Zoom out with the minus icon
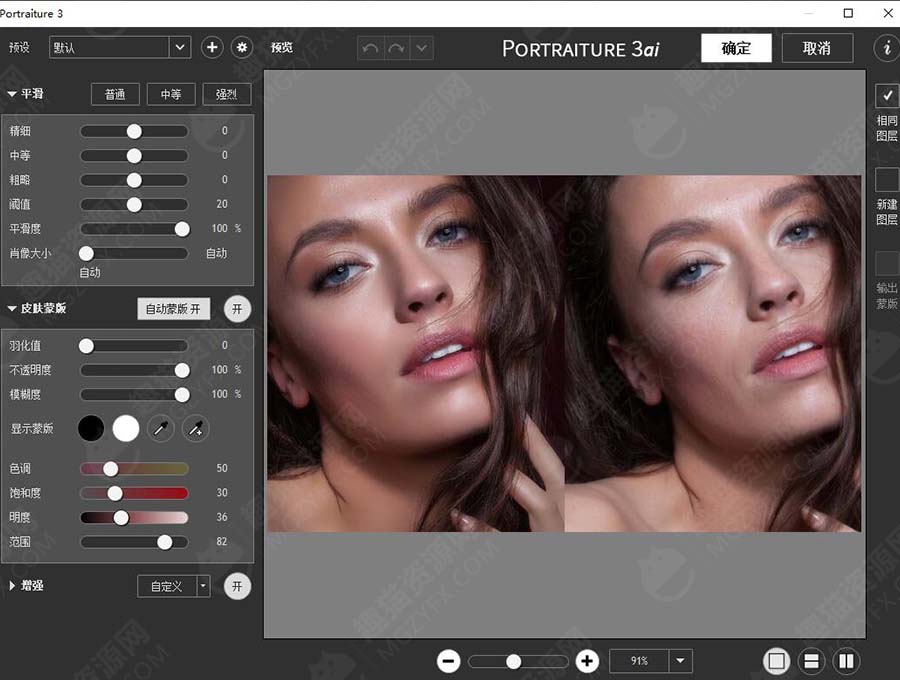The width and height of the screenshot is (900, 680). click(448, 661)
